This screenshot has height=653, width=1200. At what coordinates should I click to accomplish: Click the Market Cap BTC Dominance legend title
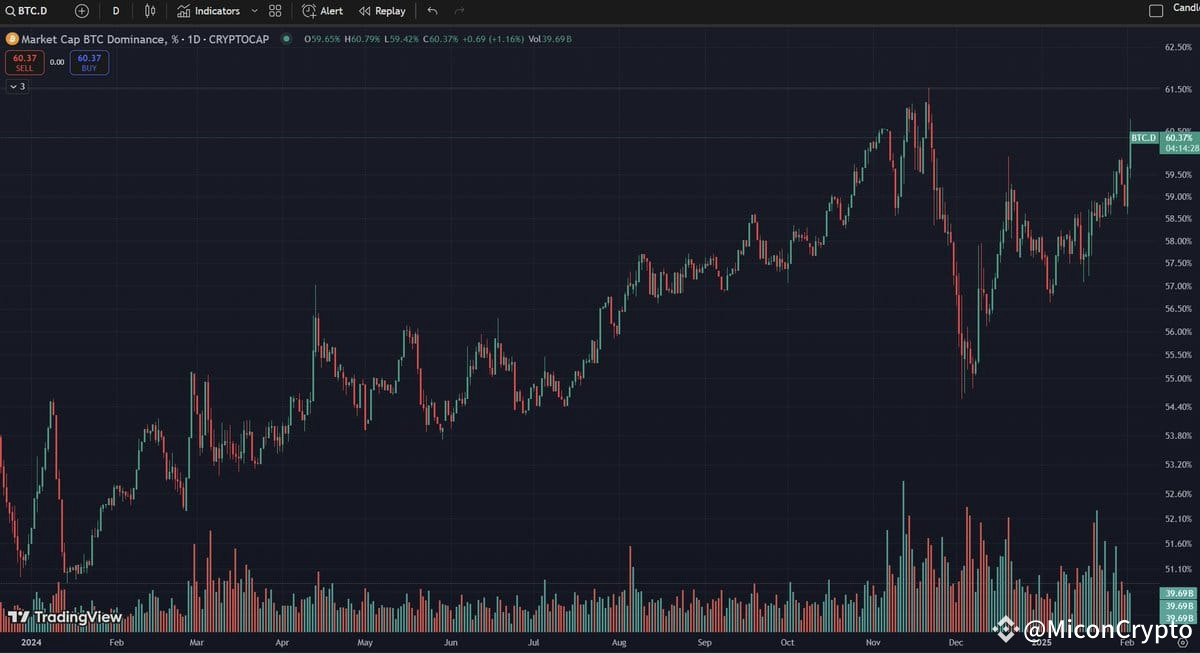[145, 39]
